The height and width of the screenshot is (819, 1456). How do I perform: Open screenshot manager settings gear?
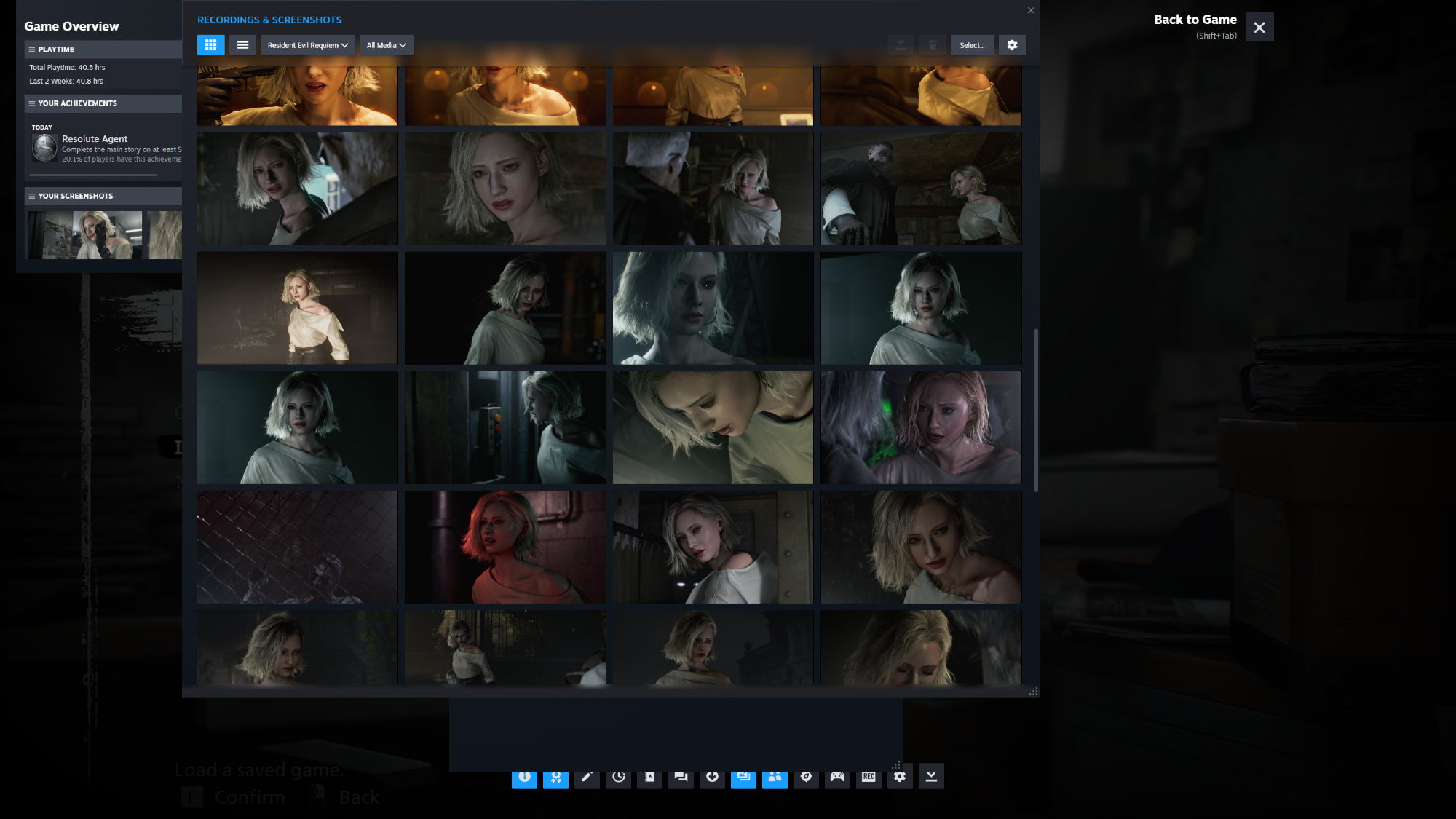(1012, 45)
